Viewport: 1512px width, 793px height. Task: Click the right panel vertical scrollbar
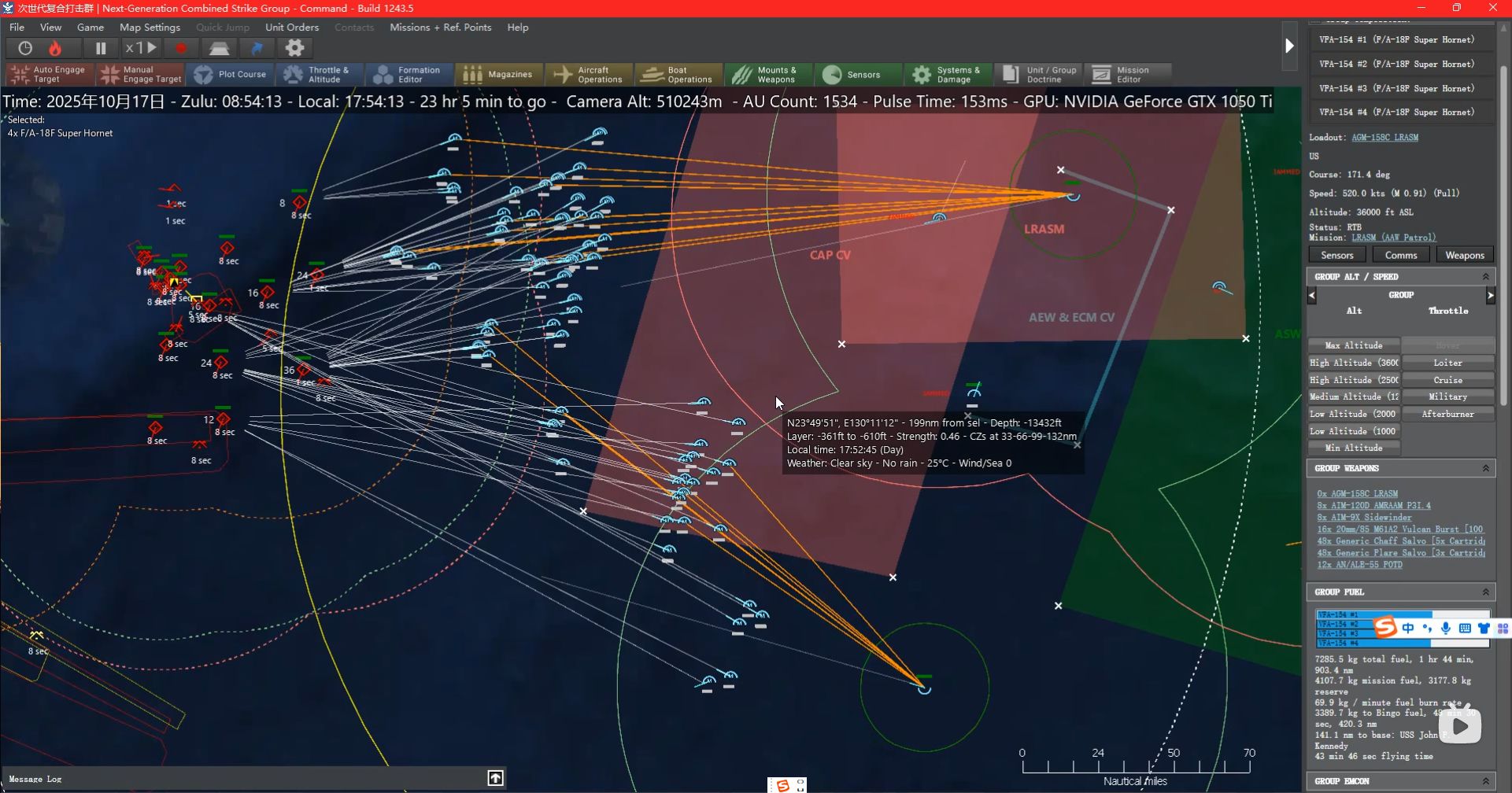pyautogui.click(x=1503, y=236)
